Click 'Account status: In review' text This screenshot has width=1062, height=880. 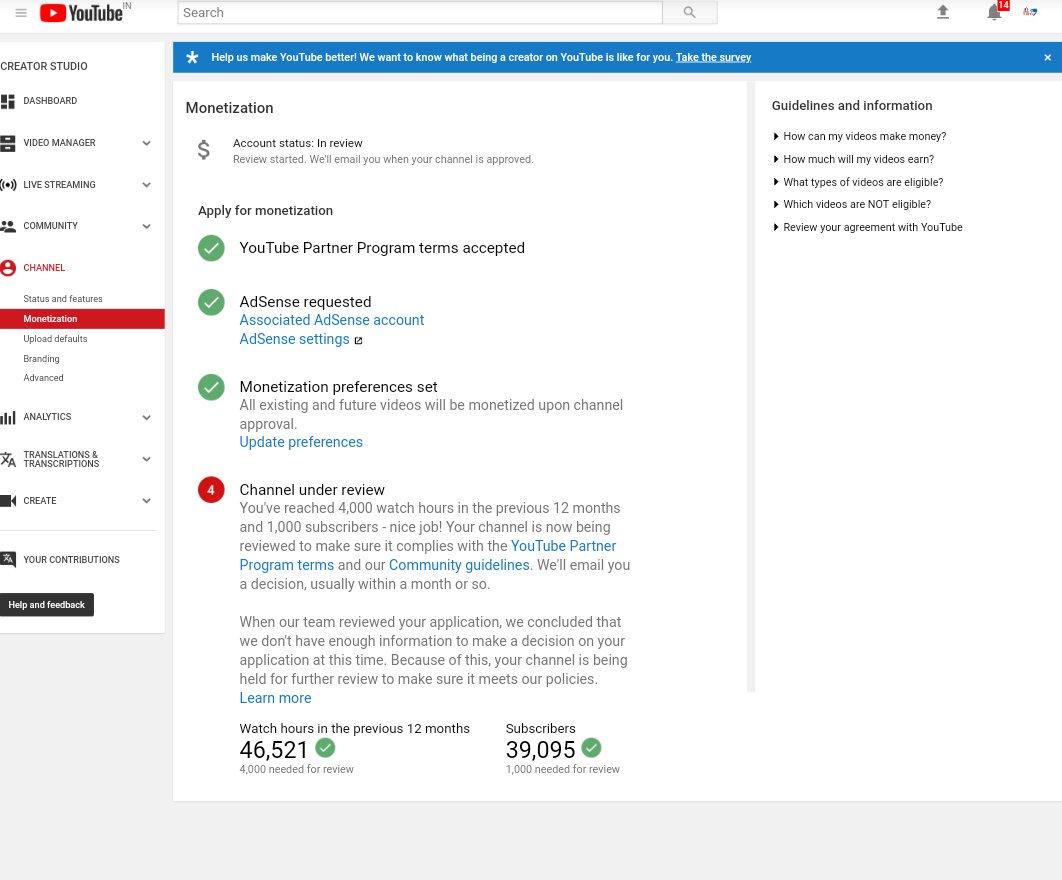click(x=297, y=144)
